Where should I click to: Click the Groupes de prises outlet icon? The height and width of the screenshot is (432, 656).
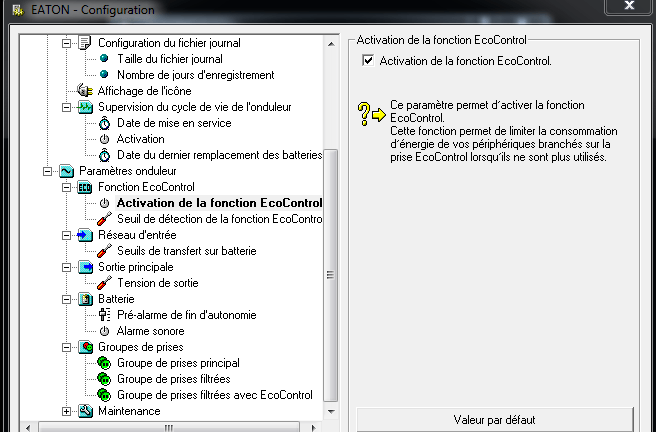coord(85,347)
